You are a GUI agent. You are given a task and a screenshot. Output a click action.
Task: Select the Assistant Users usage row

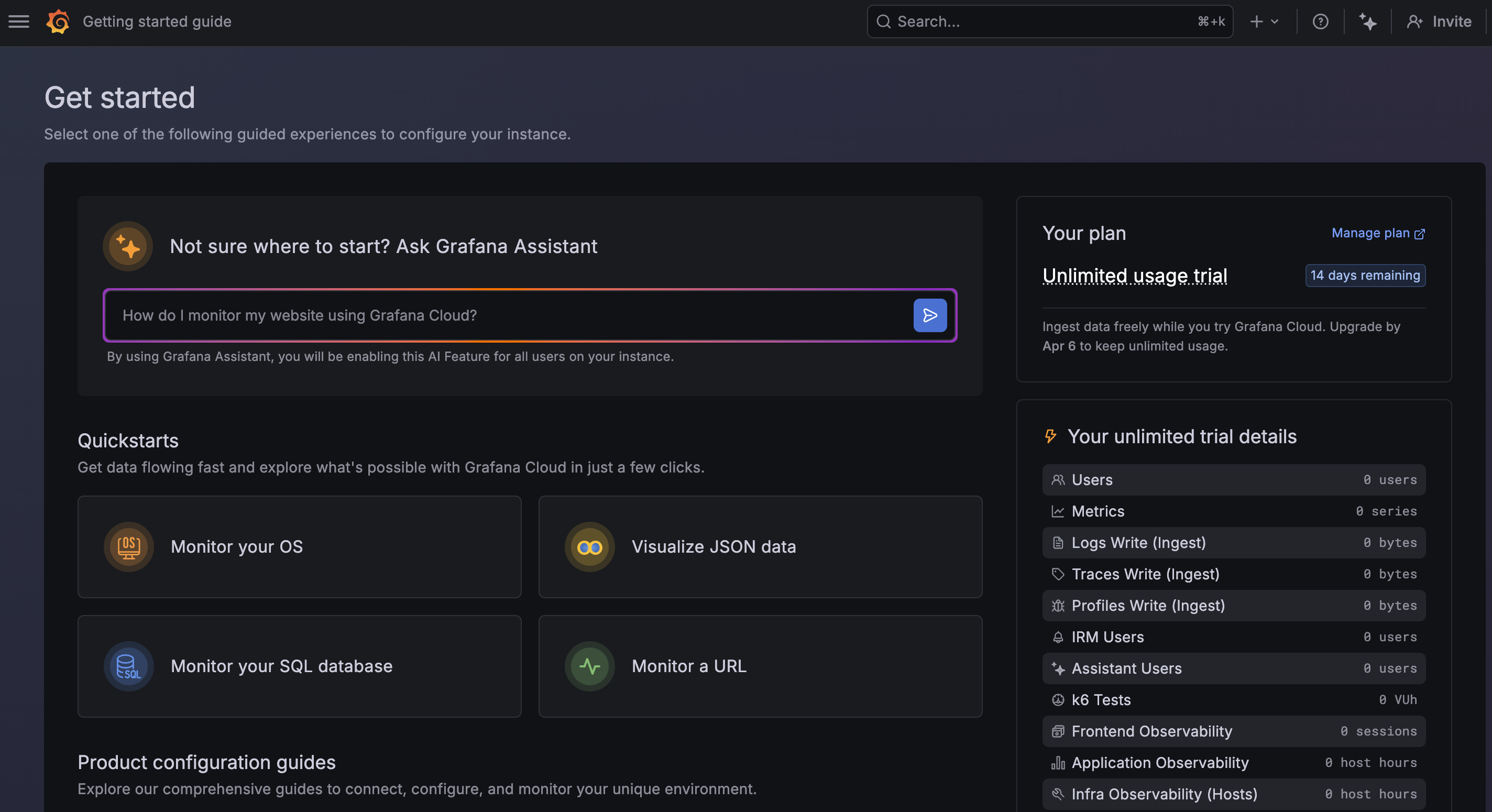pos(1234,668)
